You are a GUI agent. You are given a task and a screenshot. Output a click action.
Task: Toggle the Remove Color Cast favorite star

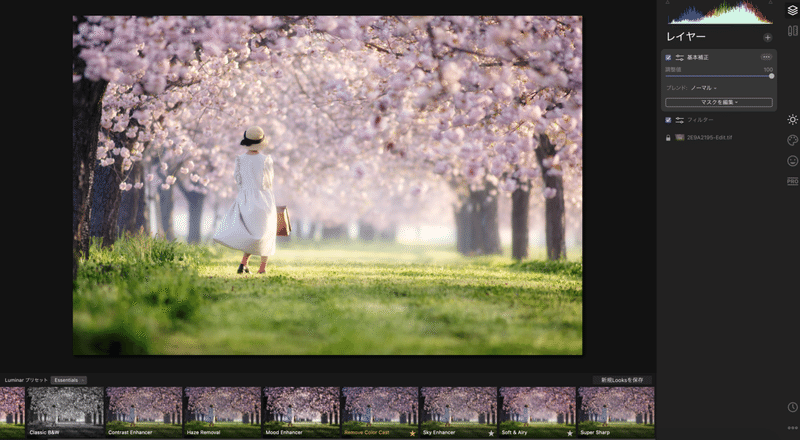(x=412, y=433)
